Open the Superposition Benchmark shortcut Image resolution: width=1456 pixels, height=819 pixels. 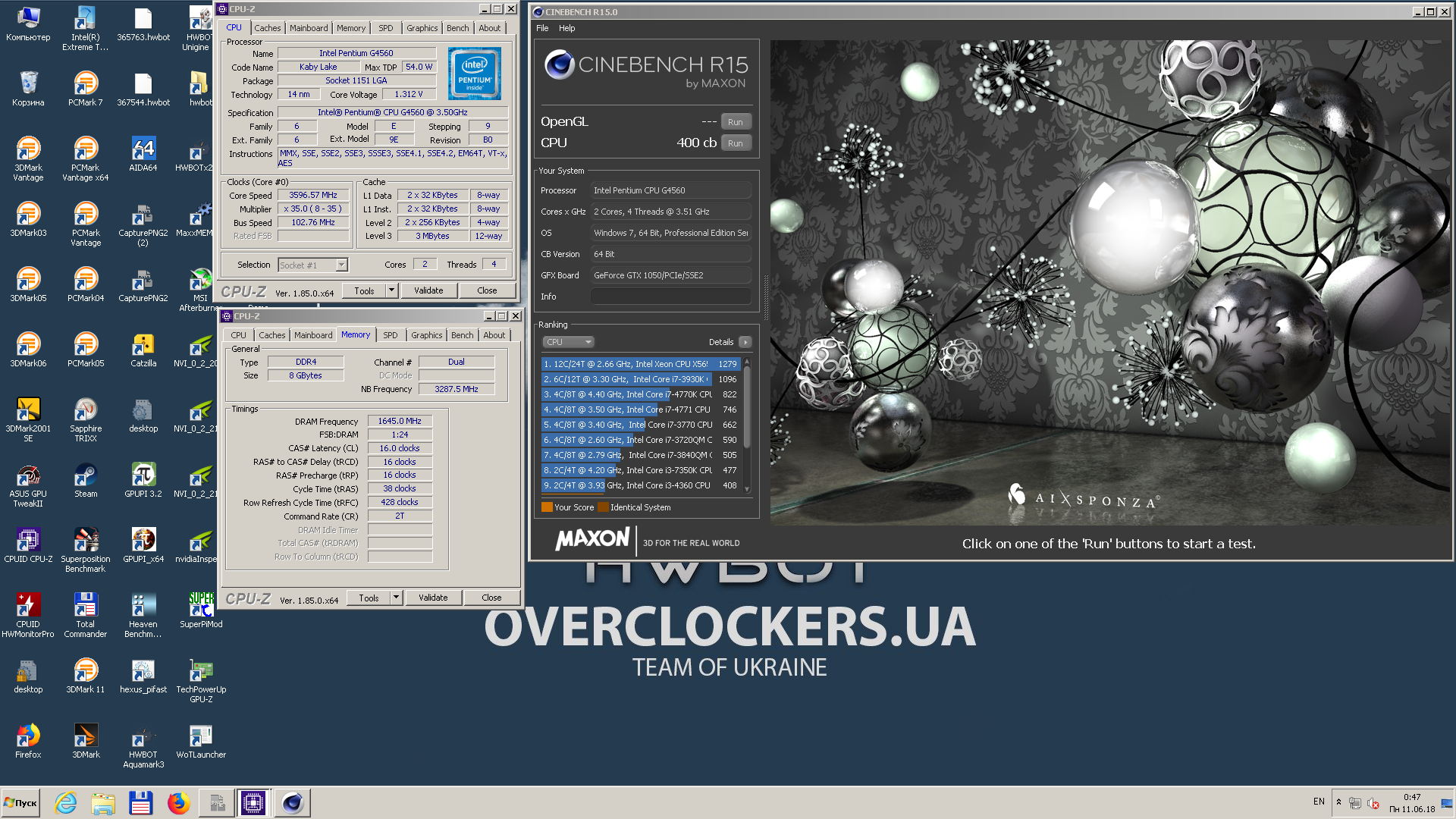tap(86, 551)
